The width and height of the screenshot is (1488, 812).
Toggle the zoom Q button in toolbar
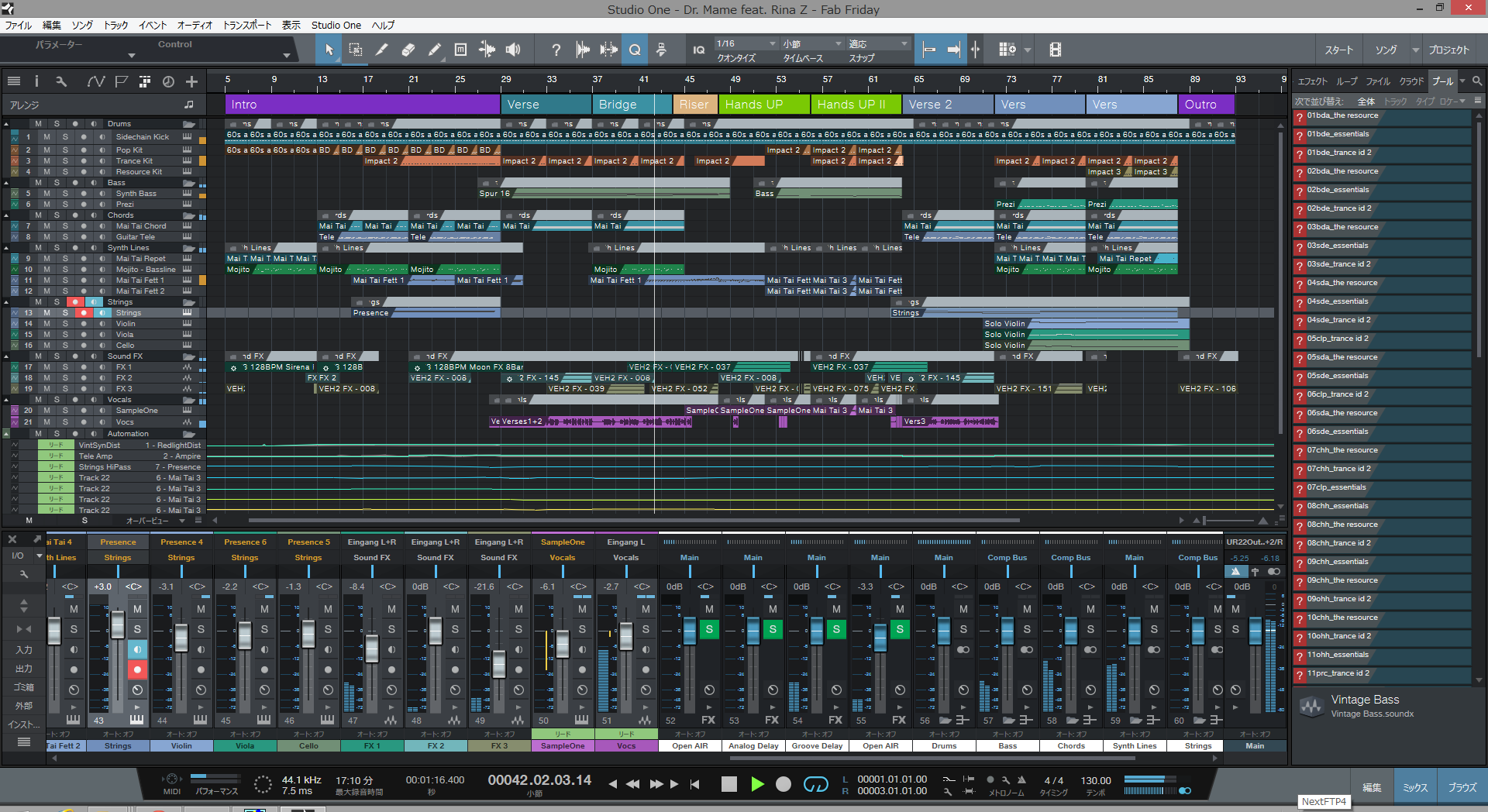pos(635,50)
